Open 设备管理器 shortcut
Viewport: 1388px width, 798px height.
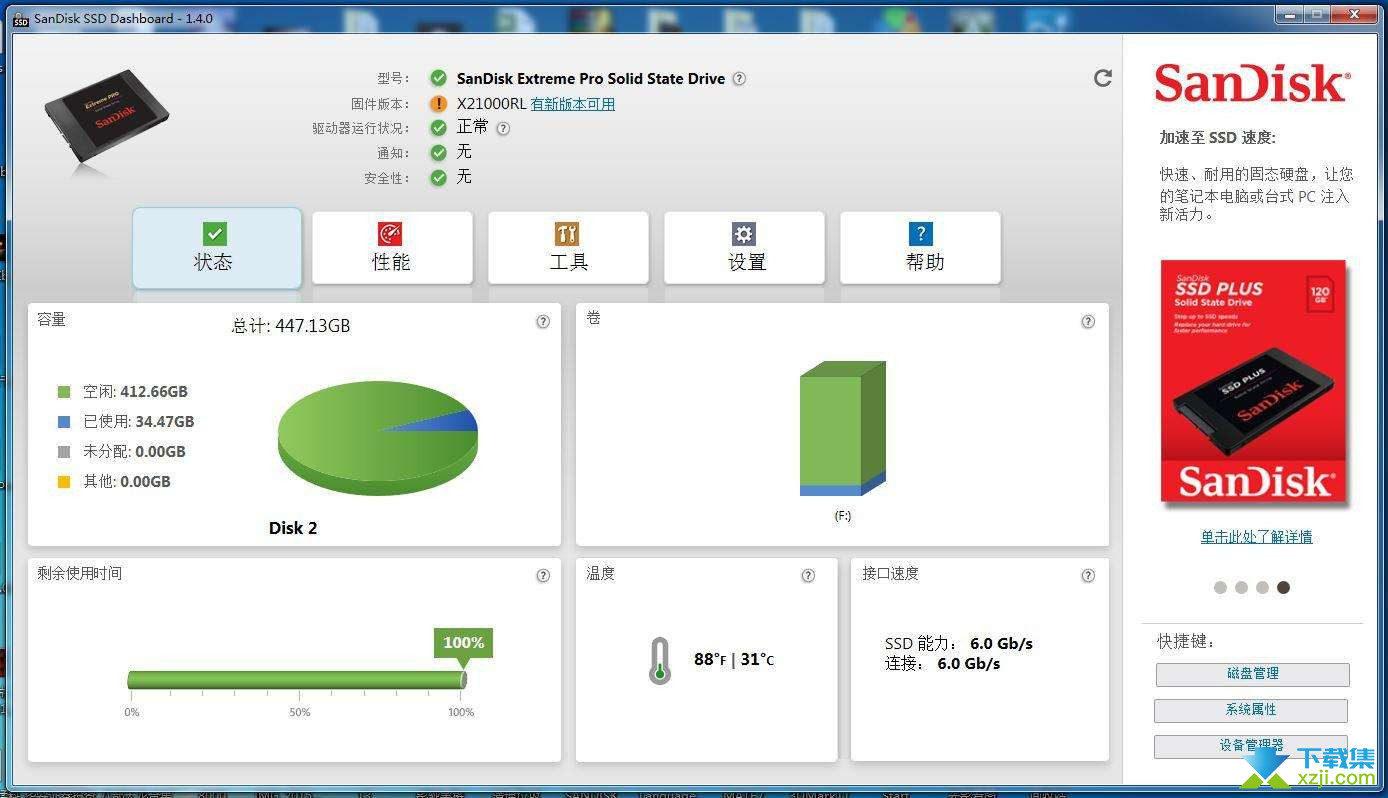pyautogui.click(x=1251, y=746)
